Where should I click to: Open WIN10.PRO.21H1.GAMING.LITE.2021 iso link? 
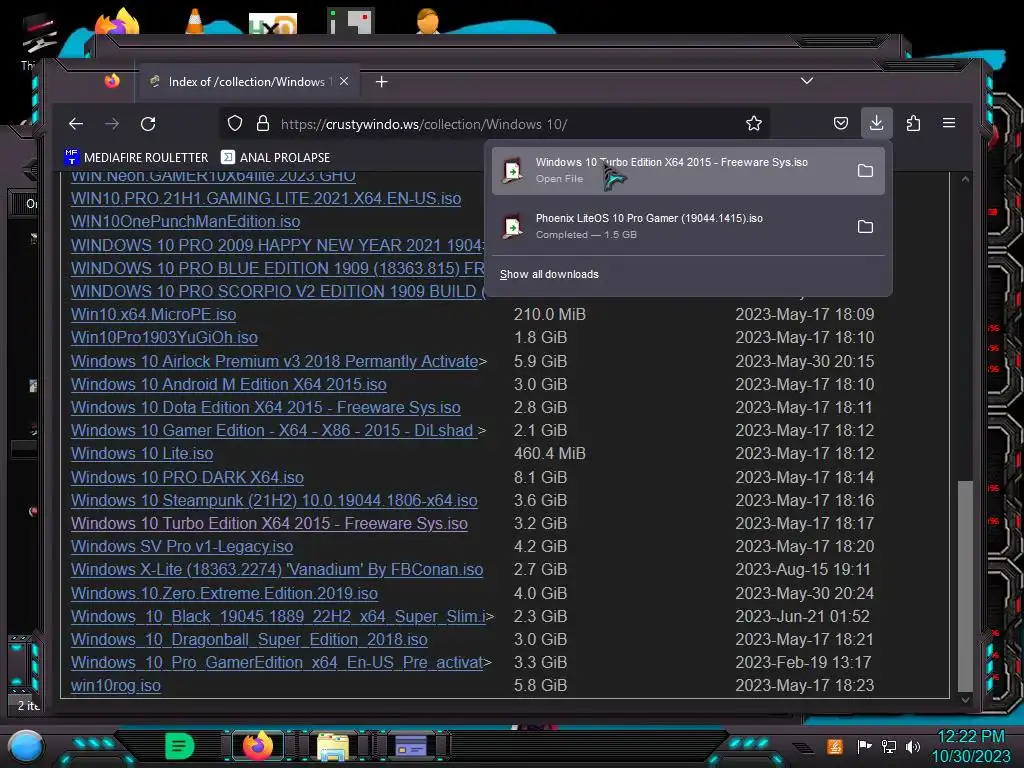point(266,199)
